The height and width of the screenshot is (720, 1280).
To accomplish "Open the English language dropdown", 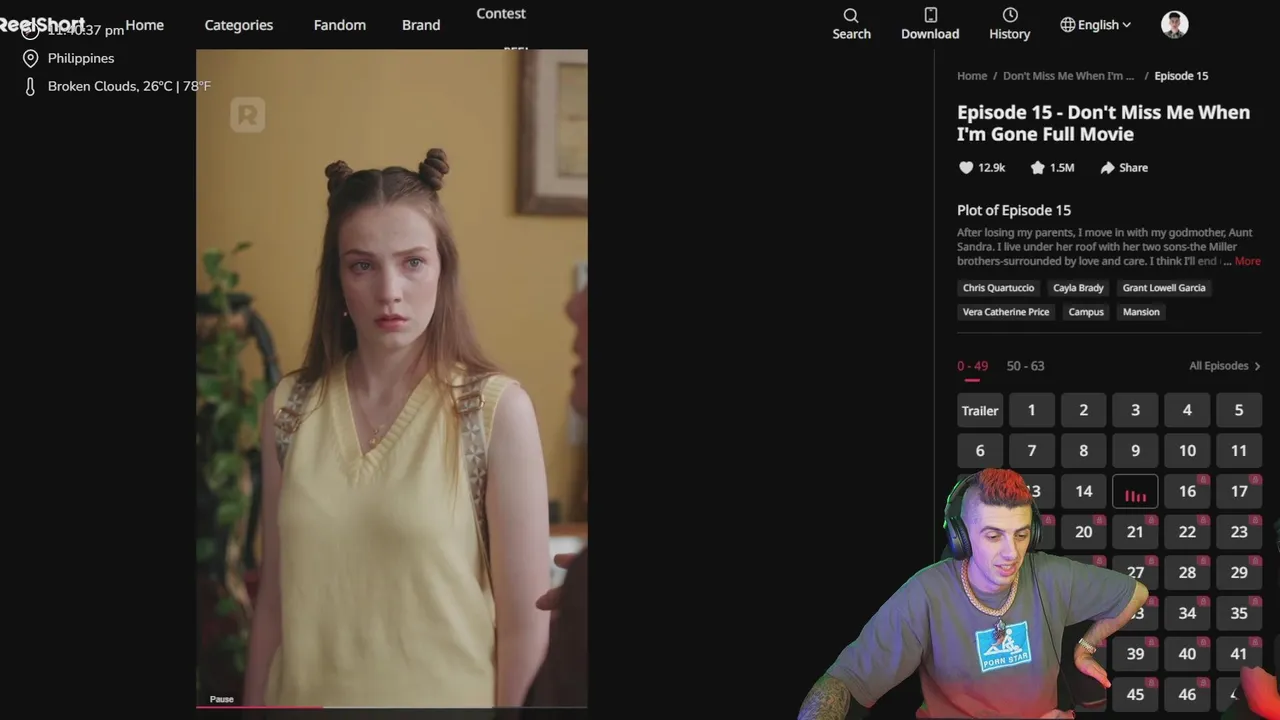I will tap(1096, 25).
